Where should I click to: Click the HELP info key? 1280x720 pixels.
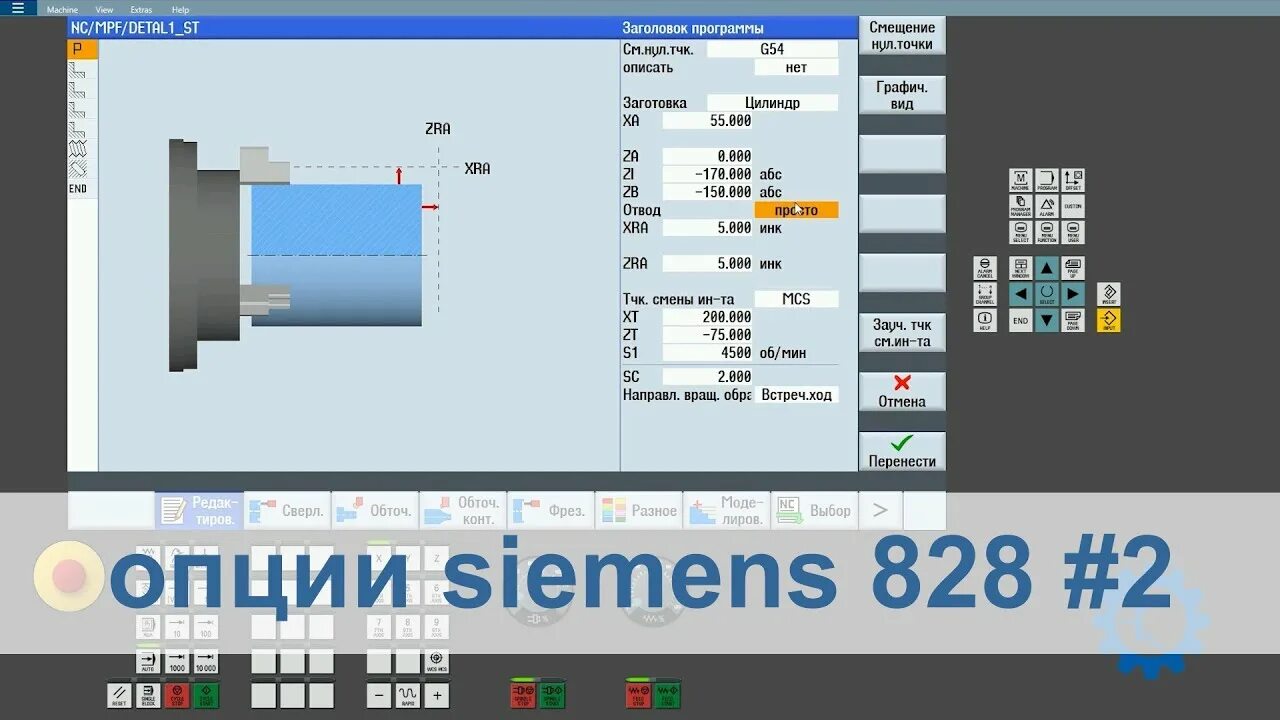985,320
